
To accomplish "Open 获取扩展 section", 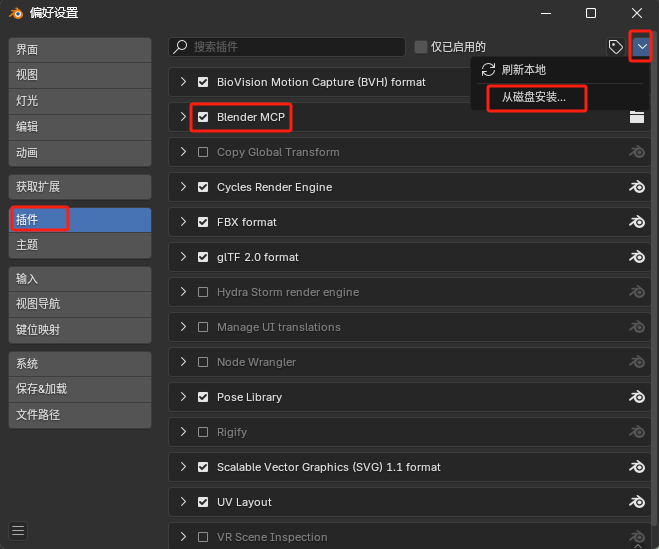I will [80, 187].
